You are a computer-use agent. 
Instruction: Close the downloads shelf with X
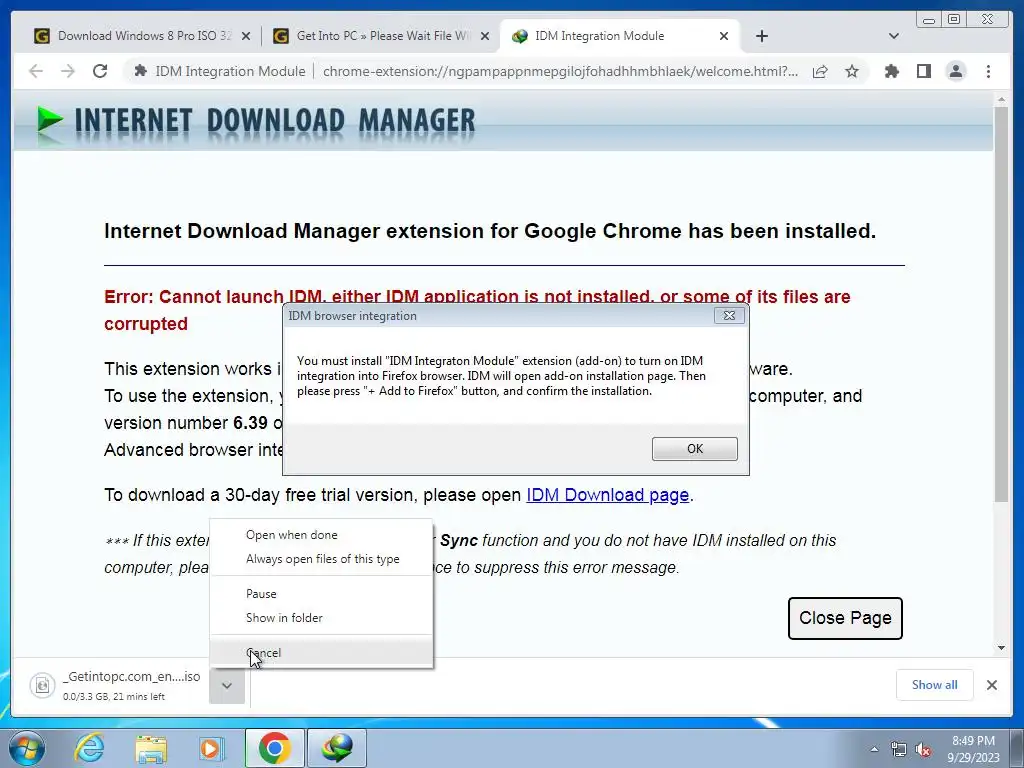tap(991, 685)
